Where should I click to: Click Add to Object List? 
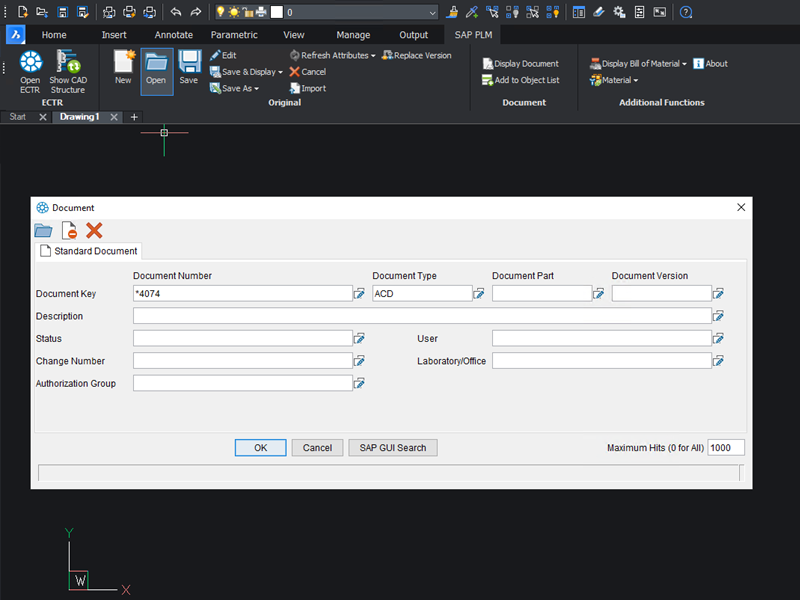520,80
